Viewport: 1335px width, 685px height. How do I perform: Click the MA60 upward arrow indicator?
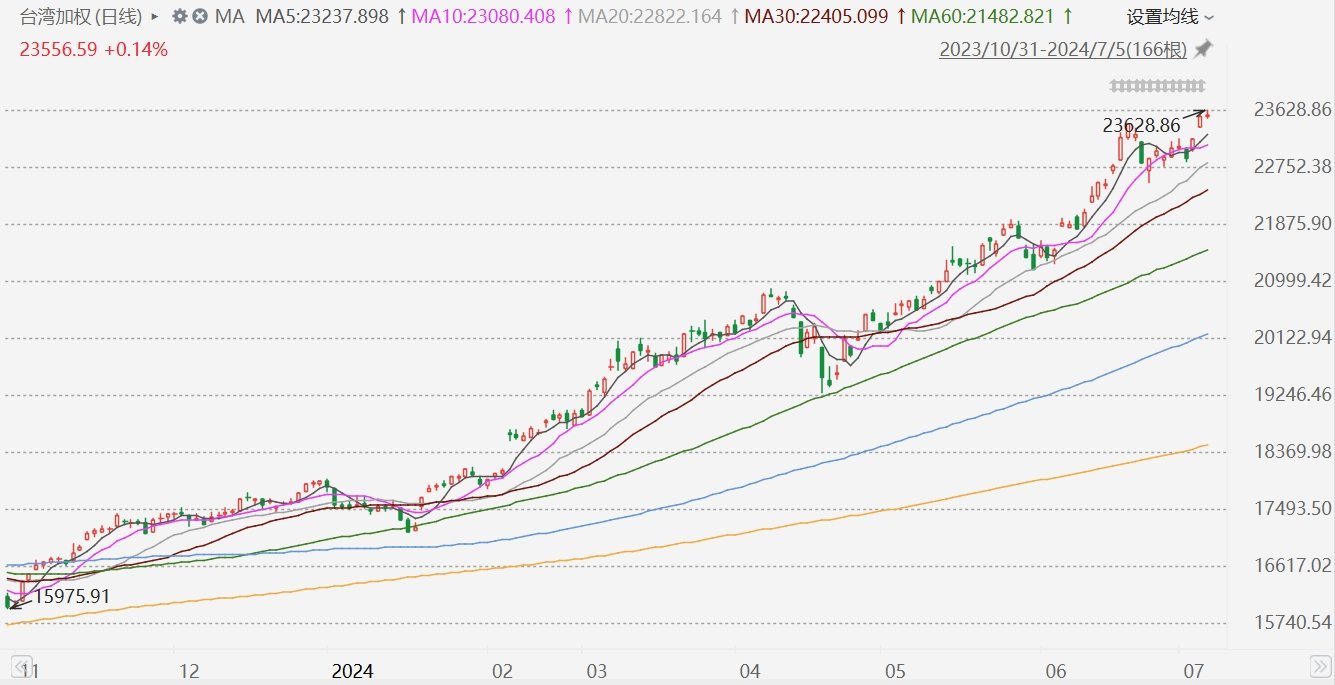[1067, 17]
